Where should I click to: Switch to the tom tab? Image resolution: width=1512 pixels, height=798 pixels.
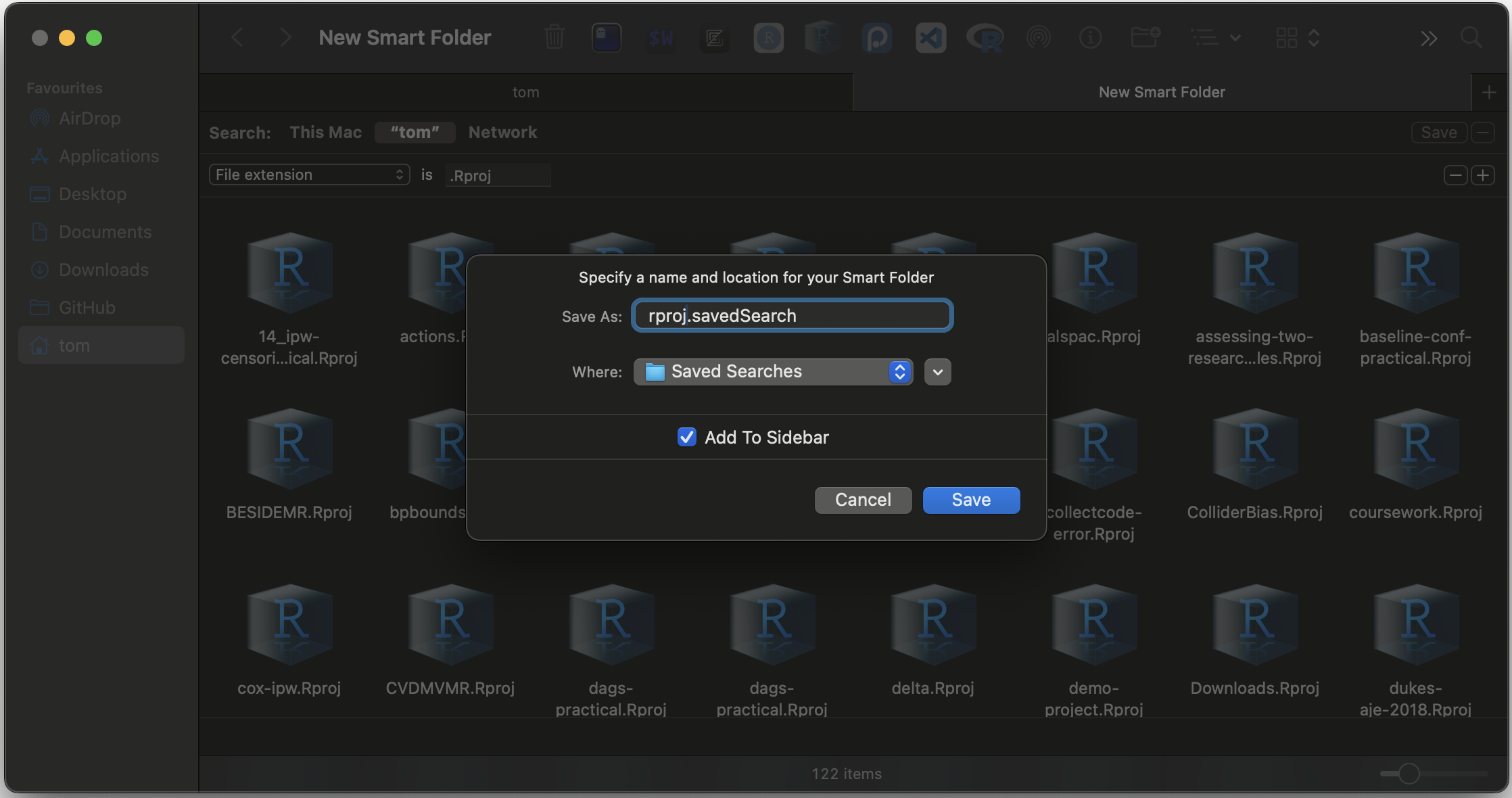[x=525, y=92]
